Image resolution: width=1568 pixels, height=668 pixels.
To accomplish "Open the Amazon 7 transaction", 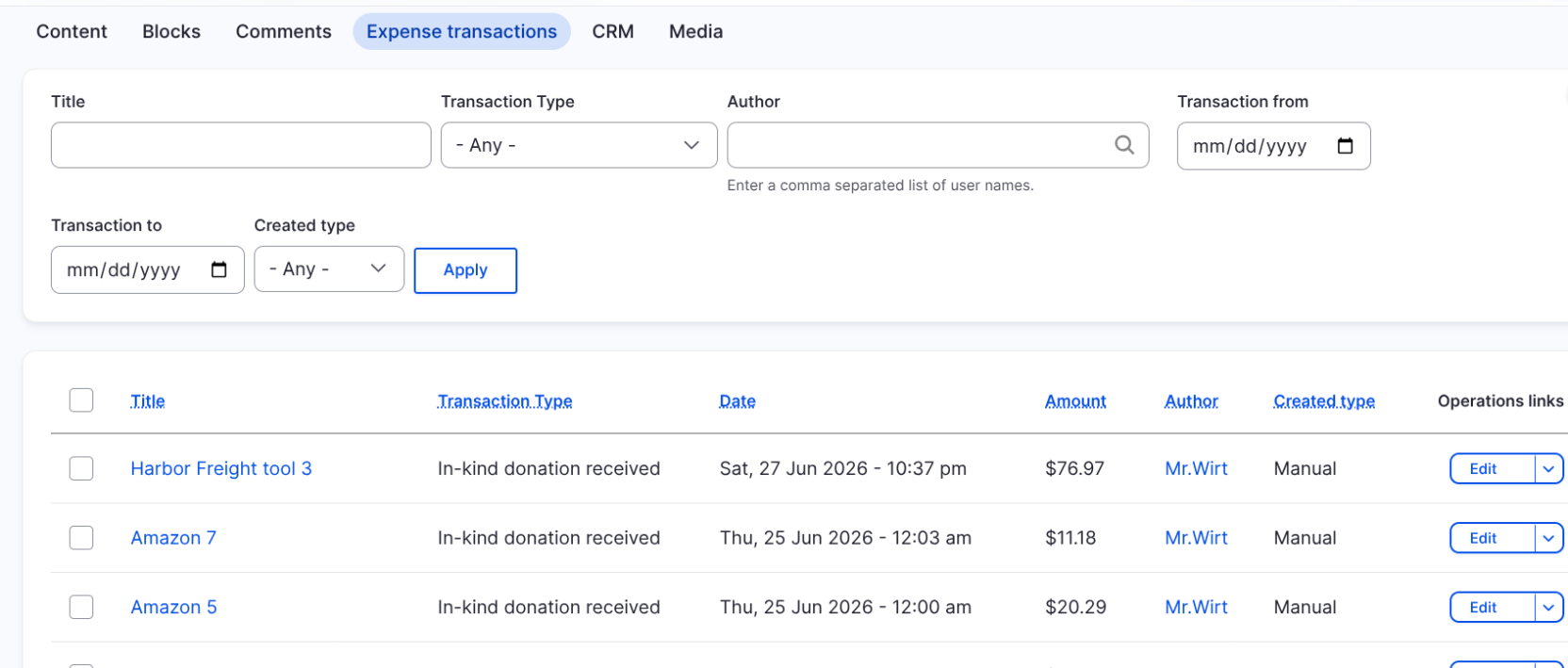I will [173, 538].
